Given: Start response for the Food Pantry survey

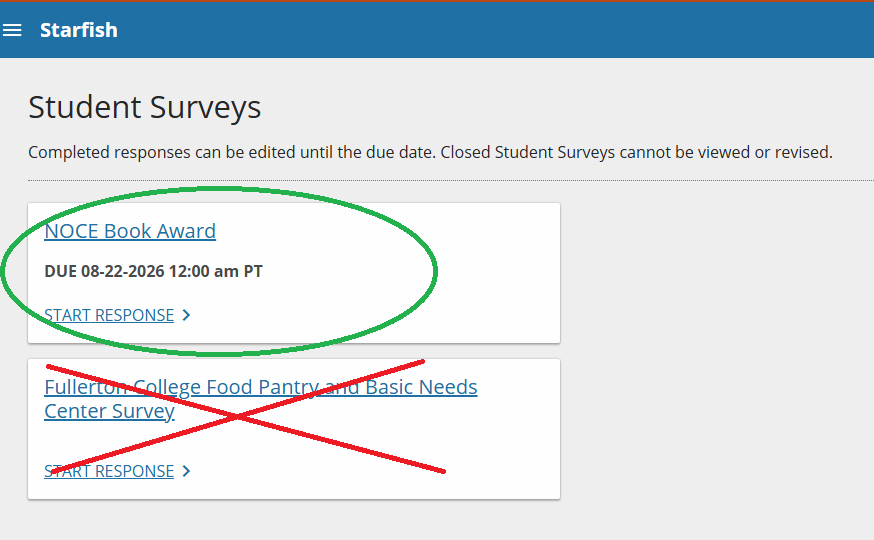Looking at the screenshot, I should point(109,471).
